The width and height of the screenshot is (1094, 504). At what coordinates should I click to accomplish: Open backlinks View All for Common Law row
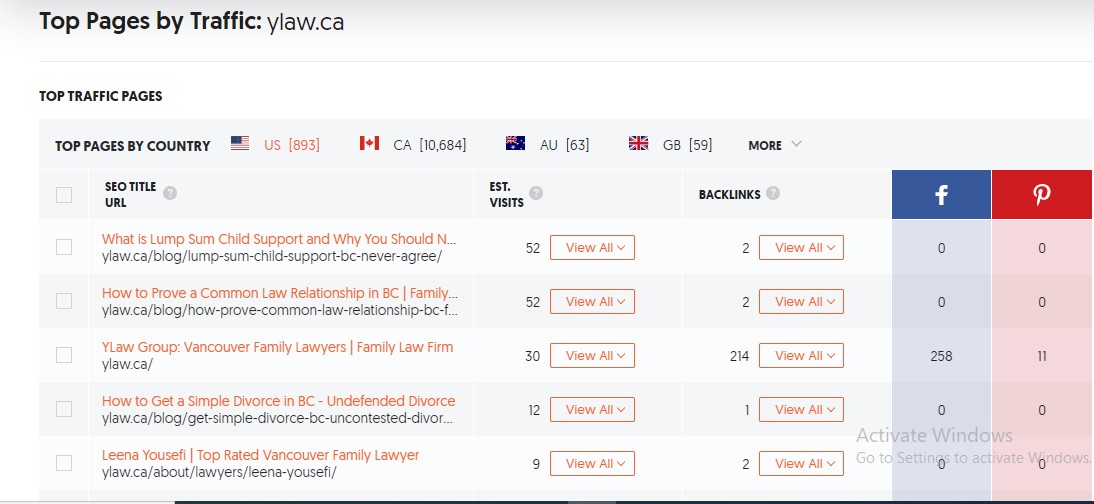point(801,302)
